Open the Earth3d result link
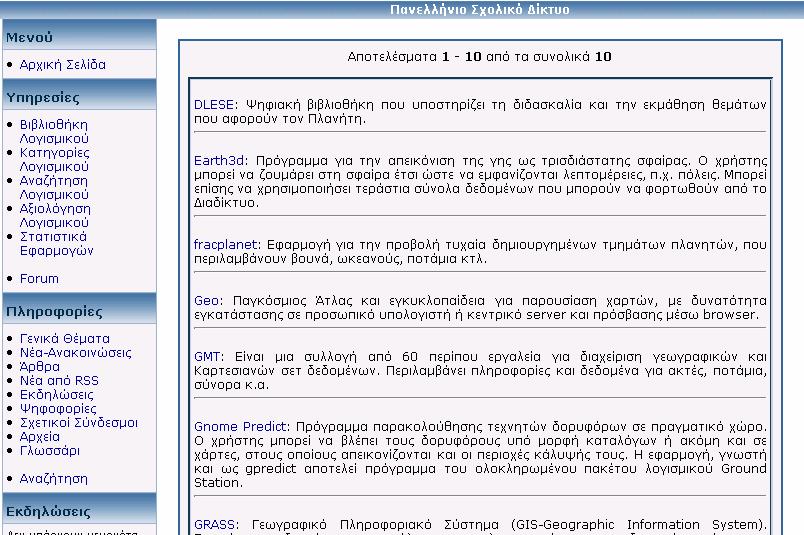804x535 pixels. (x=219, y=161)
